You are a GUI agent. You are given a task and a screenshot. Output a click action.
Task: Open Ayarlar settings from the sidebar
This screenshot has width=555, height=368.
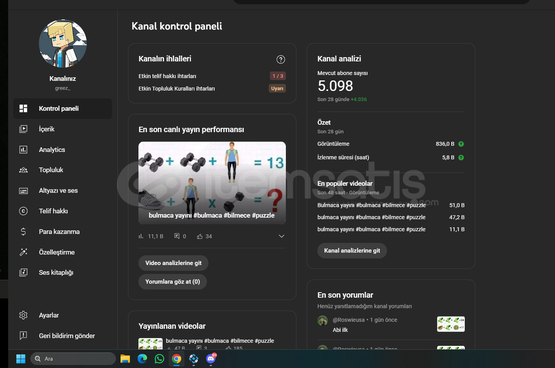click(x=63, y=315)
